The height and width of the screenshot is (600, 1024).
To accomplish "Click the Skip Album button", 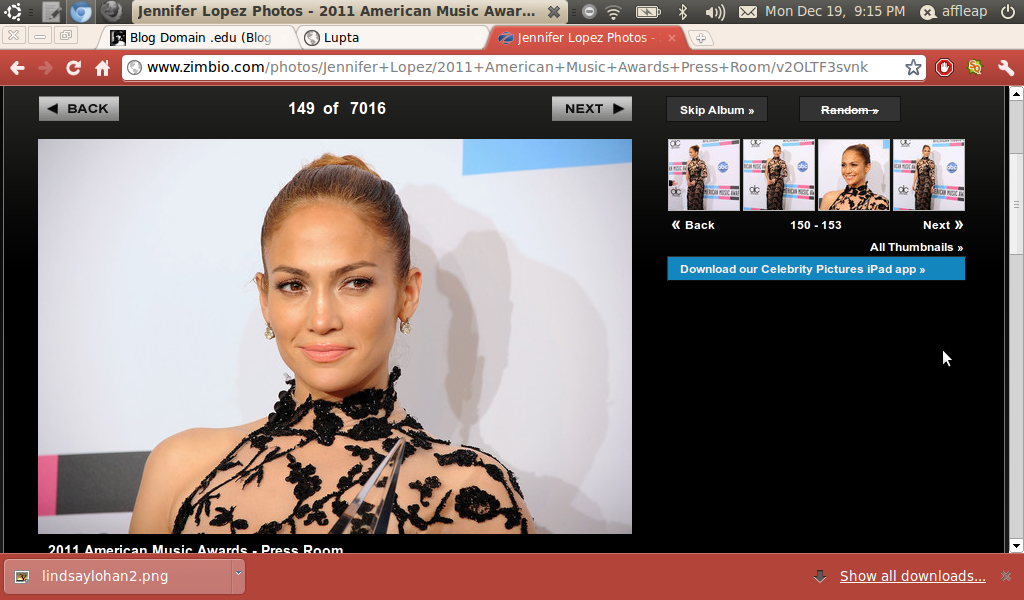I will [x=716, y=110].
